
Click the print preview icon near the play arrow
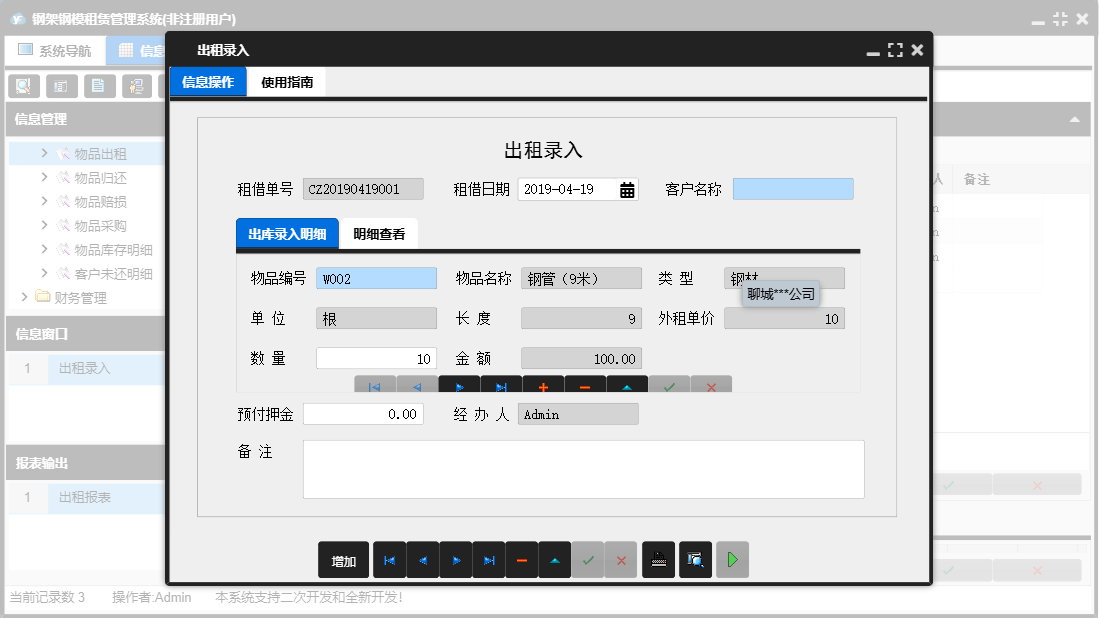click(694, 560)
